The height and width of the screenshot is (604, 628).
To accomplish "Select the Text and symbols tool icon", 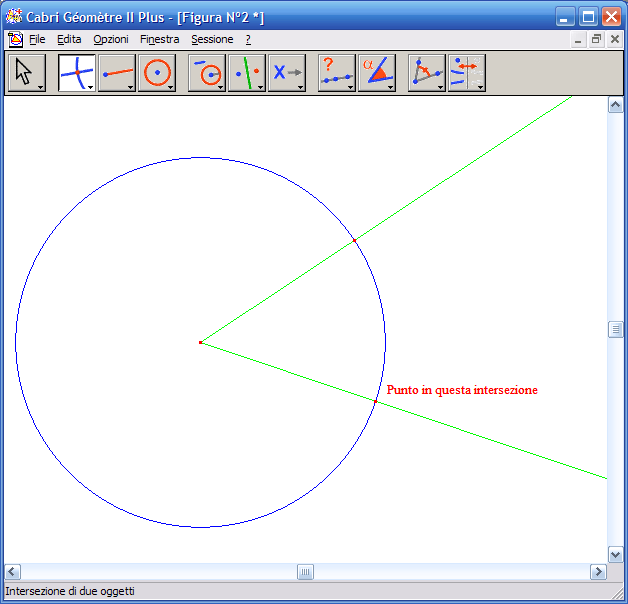I will pyautogui.click(x=427, y=73).
